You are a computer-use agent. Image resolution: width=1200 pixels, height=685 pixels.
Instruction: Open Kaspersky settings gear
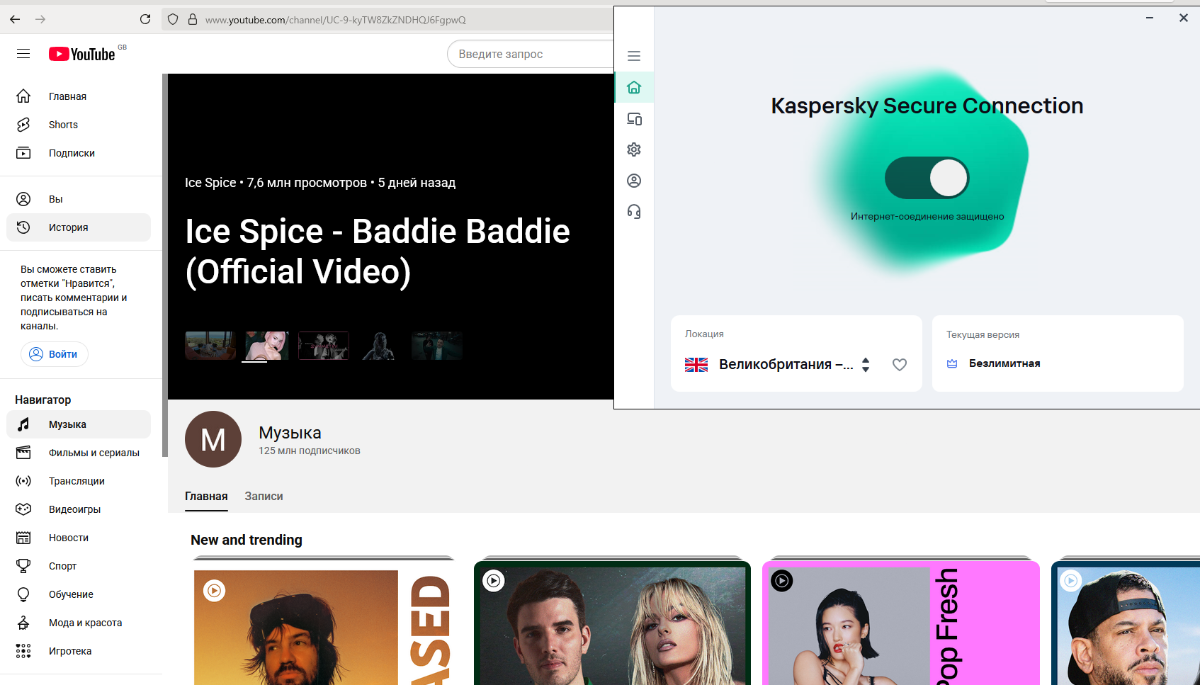tap(634, 150)
